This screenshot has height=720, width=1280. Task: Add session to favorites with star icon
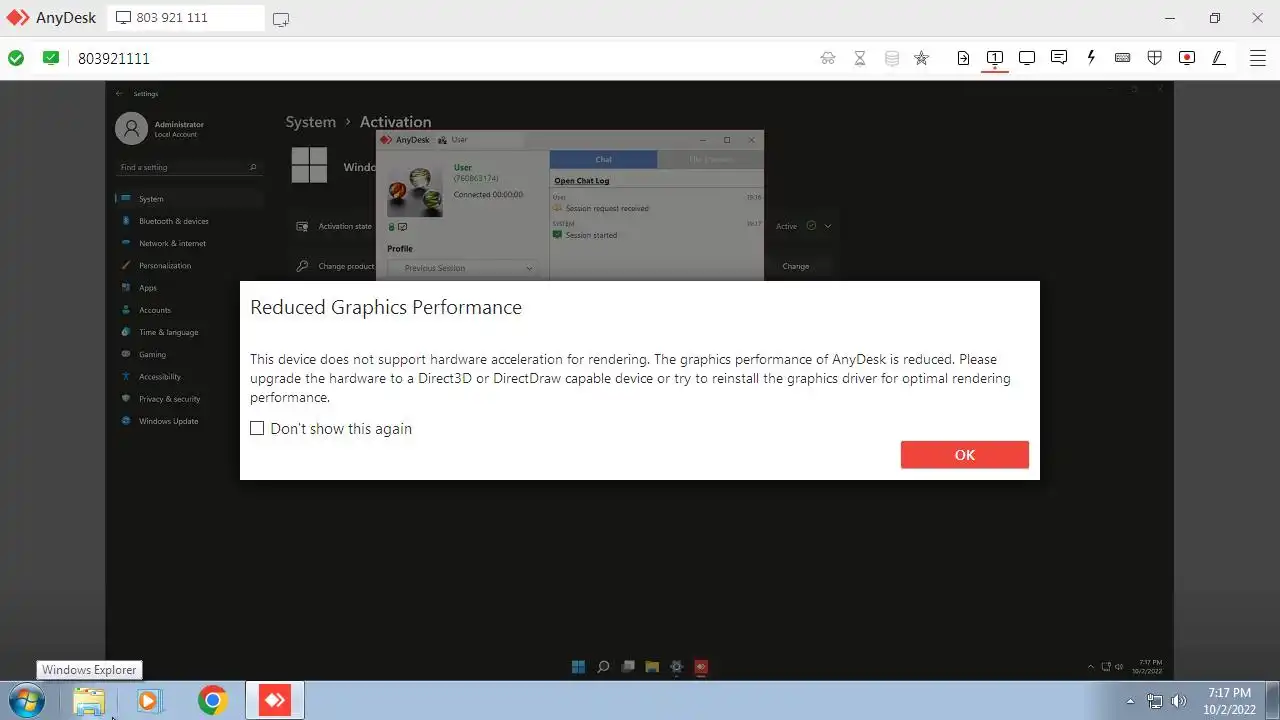coord(922,58)
